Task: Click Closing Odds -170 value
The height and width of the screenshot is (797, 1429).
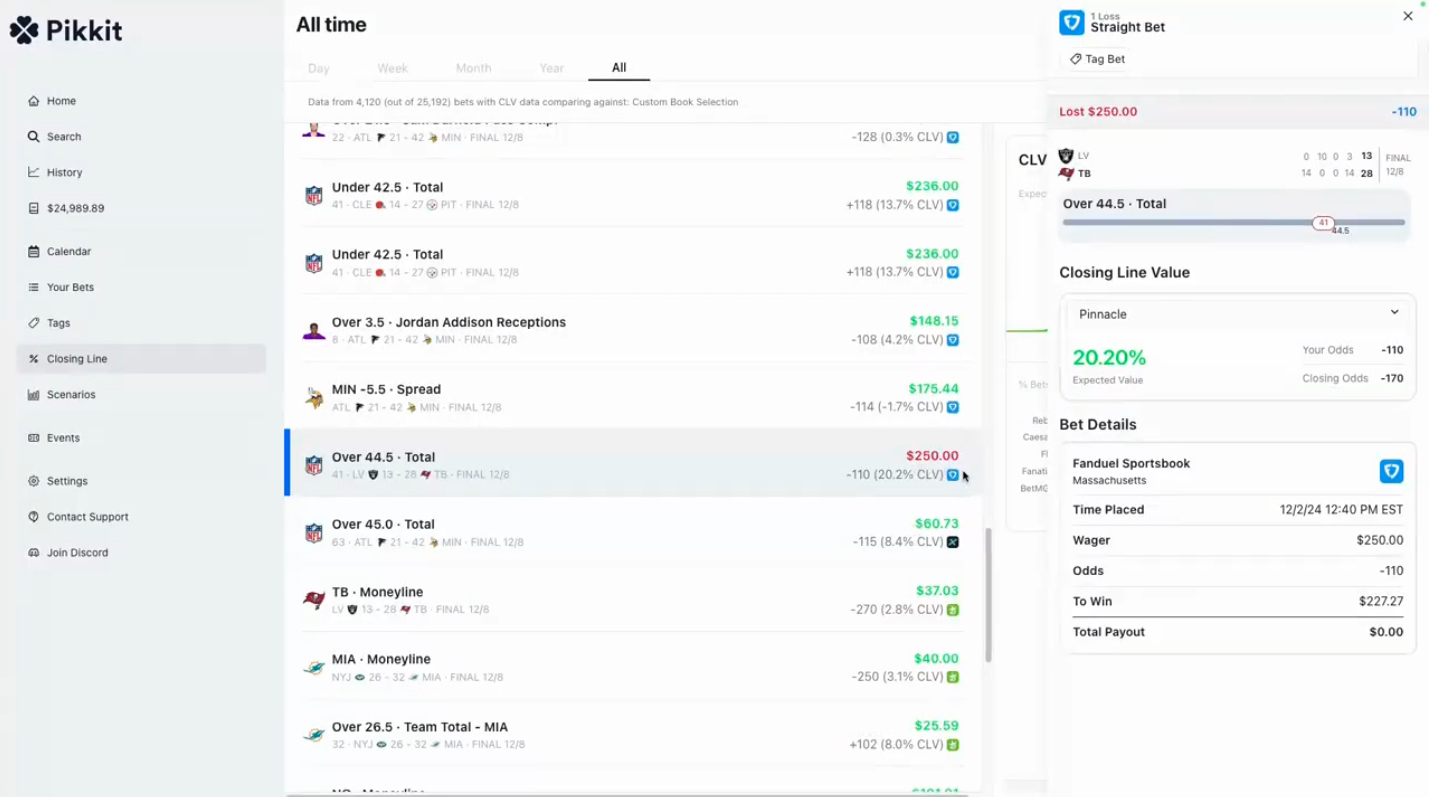Action: [1392, 379]
